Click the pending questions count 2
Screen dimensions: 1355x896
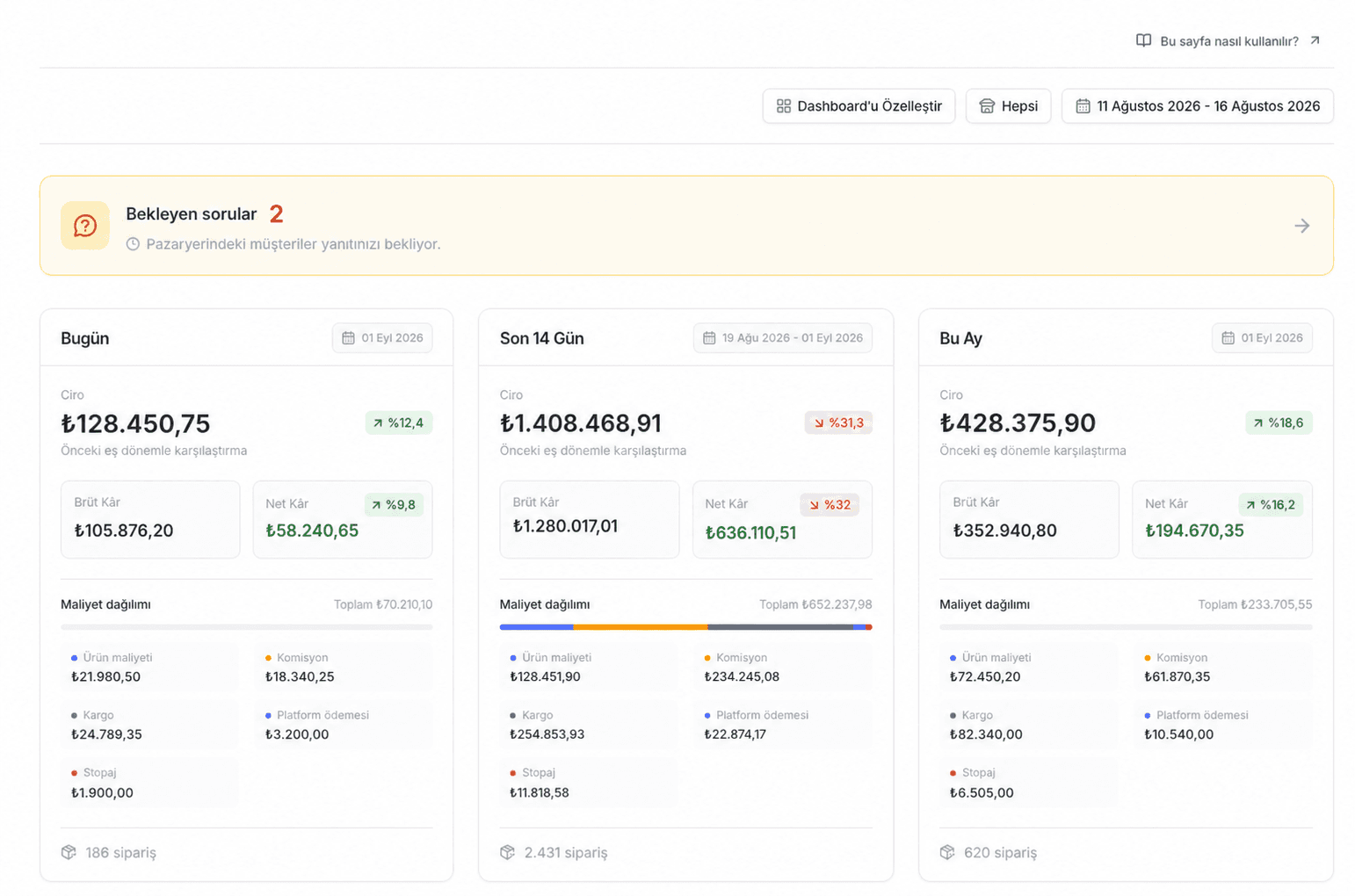(276, 213)
